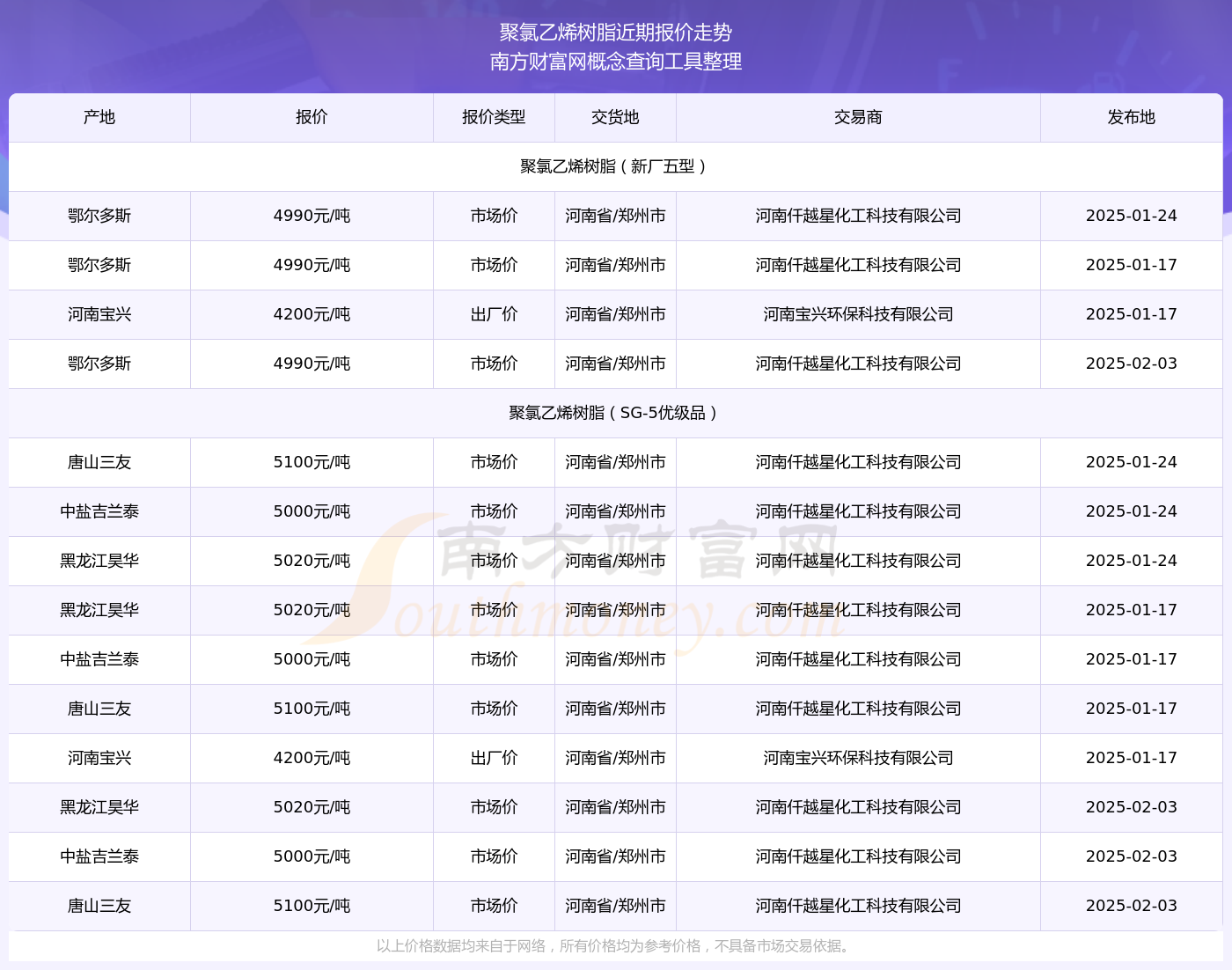This screenshot has height=970, width=1232.
Task: Select 出厂价 in the 新厂五型 section
Action: (494, 314)
